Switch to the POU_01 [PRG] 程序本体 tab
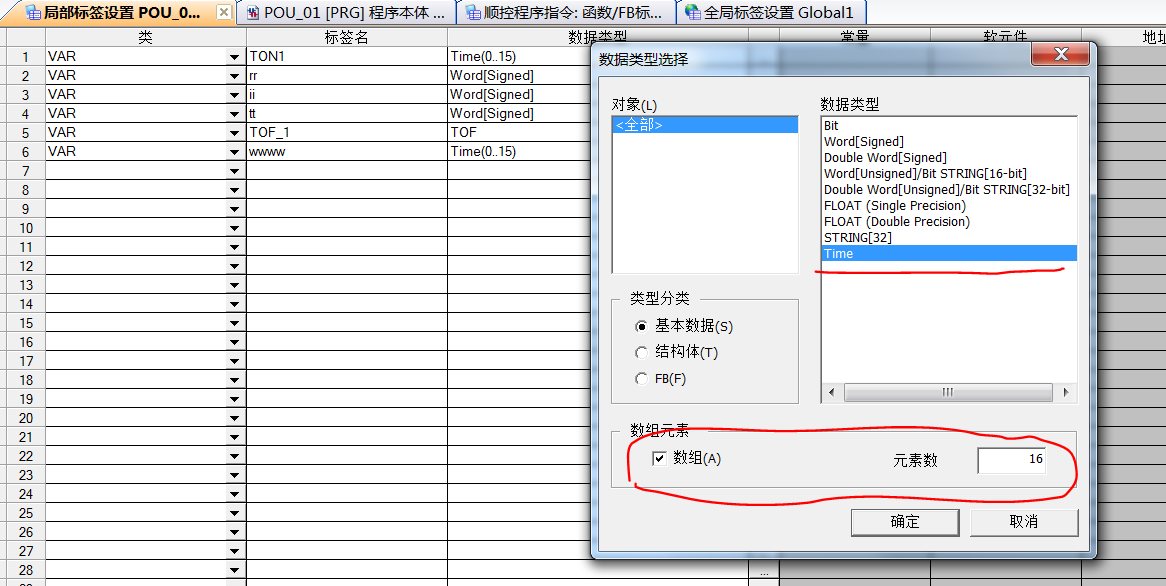 click(344, 13)
